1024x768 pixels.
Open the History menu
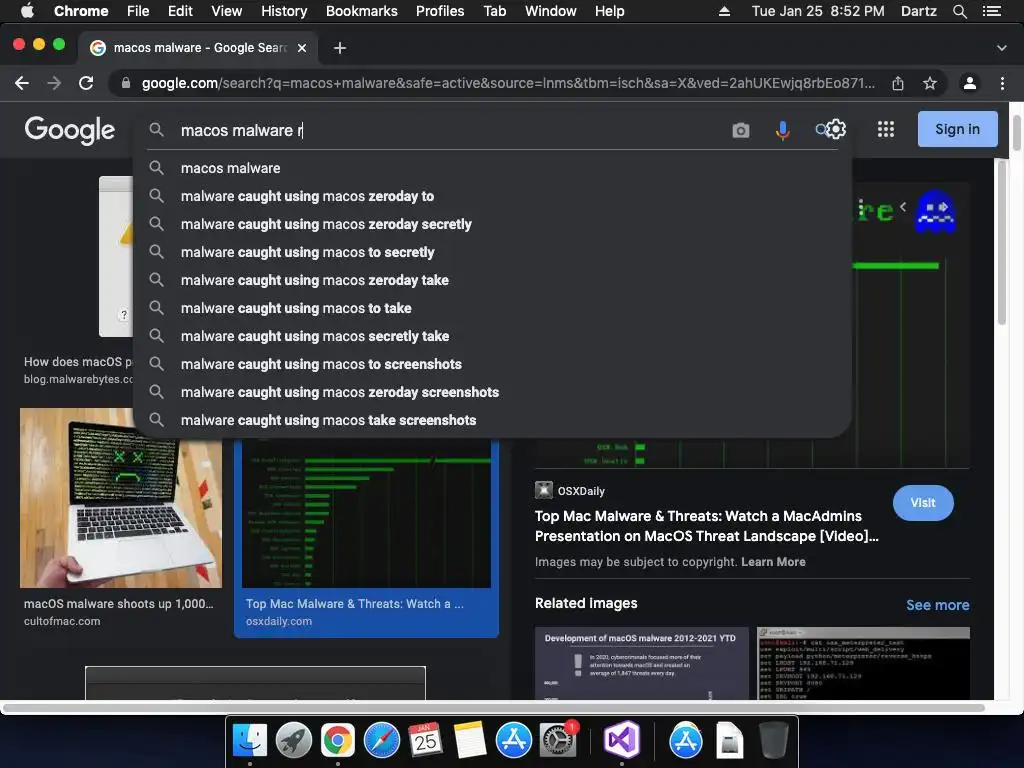pos(284,11)
